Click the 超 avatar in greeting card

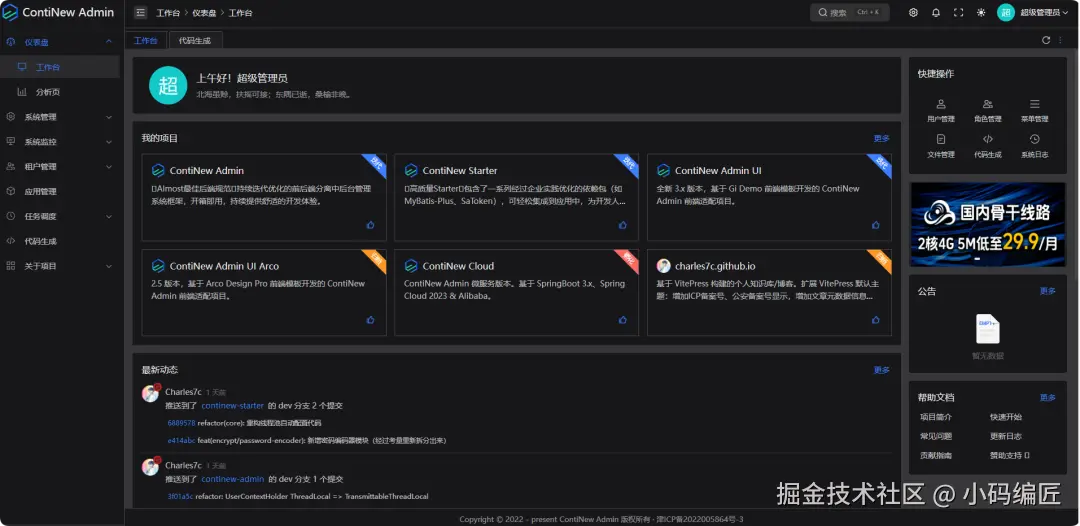click(x=168, y=85)
